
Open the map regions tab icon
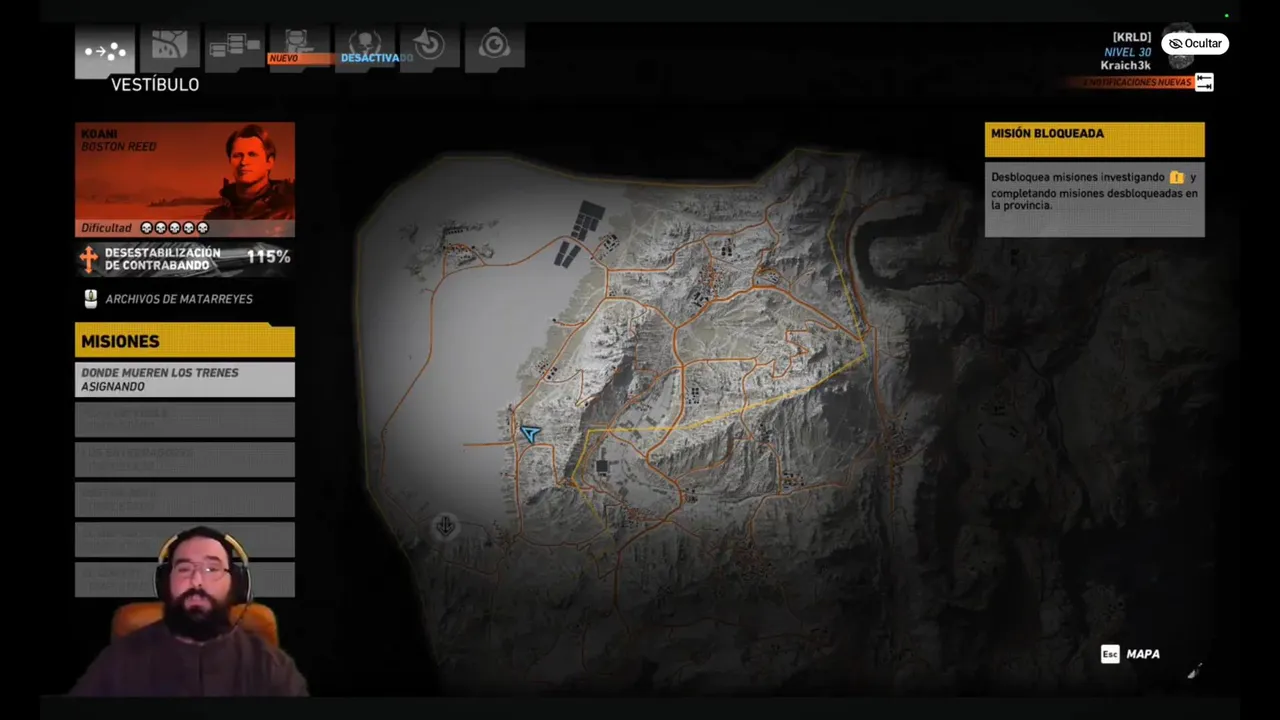tap(170, 47)
